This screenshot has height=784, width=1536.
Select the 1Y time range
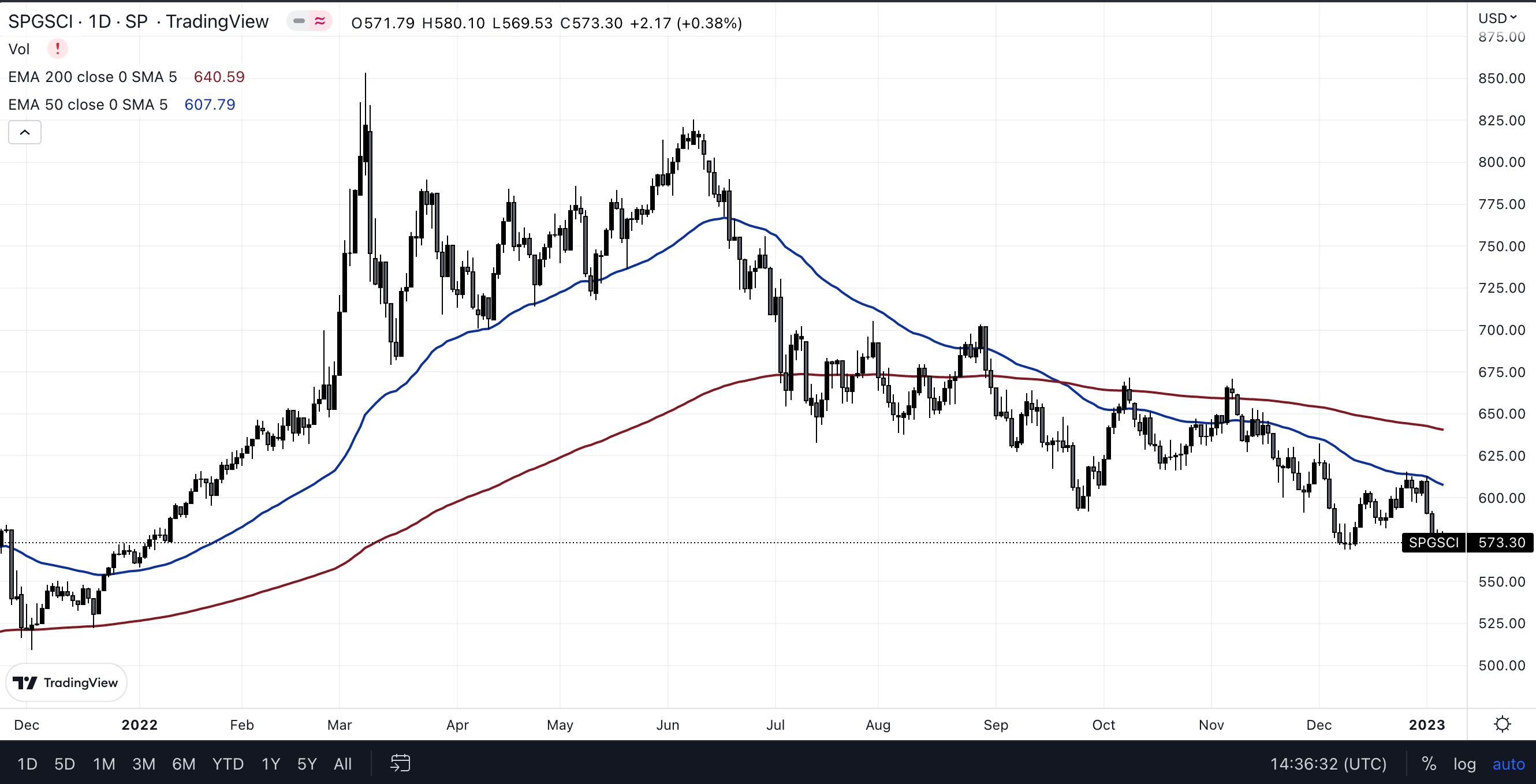click(270, 764)
